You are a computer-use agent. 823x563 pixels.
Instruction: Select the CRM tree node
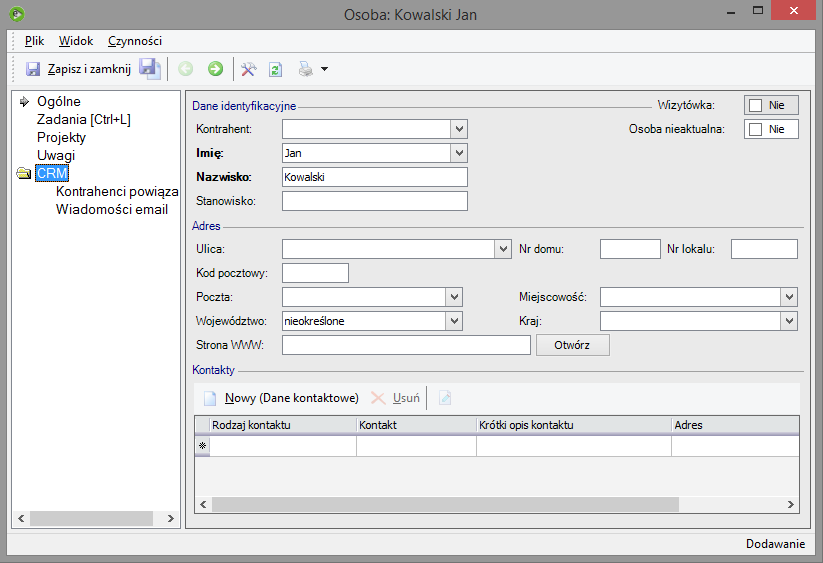[x=52, y=173]
